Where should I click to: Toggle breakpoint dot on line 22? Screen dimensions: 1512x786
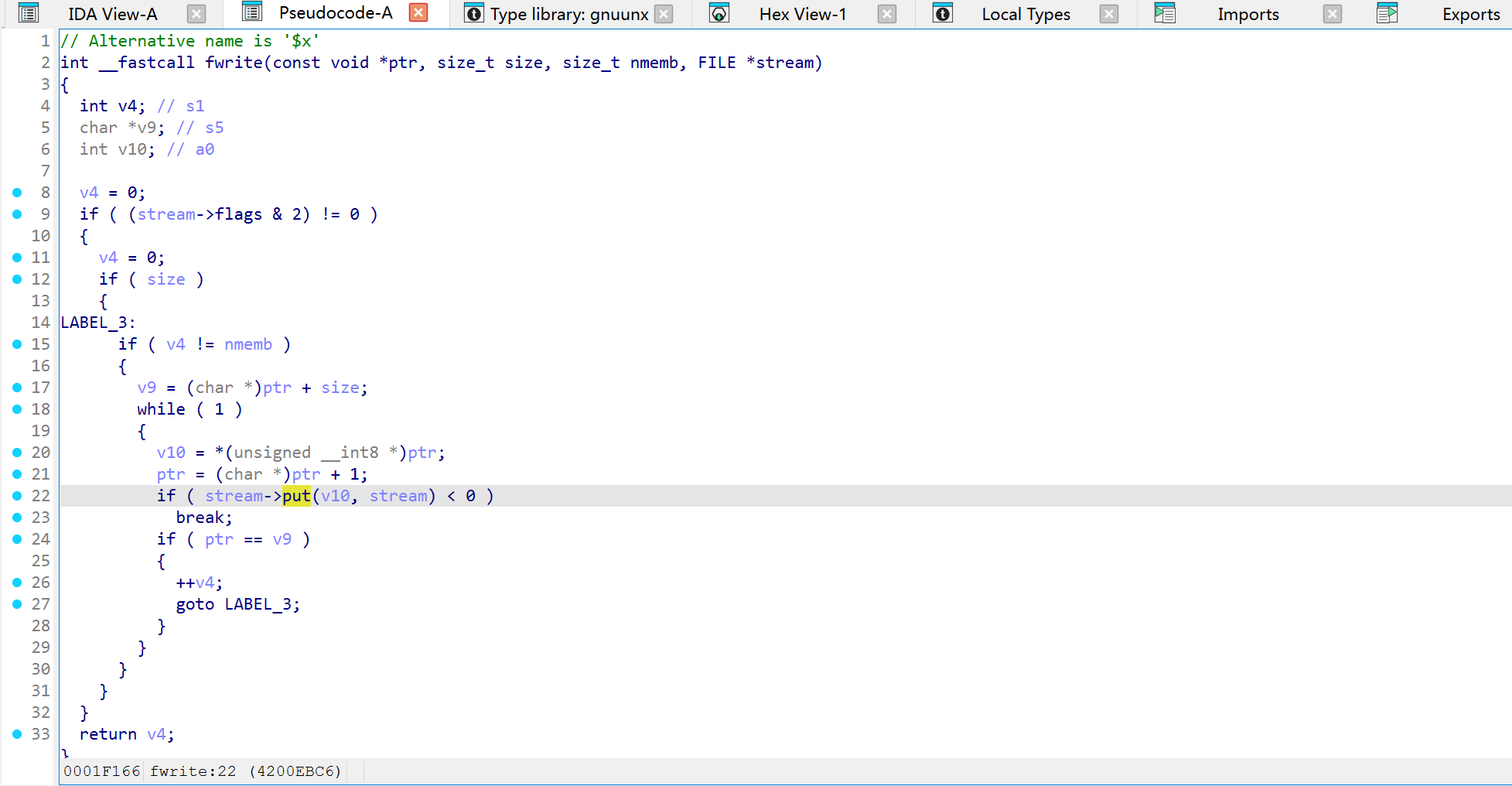[x=17, y=496]
